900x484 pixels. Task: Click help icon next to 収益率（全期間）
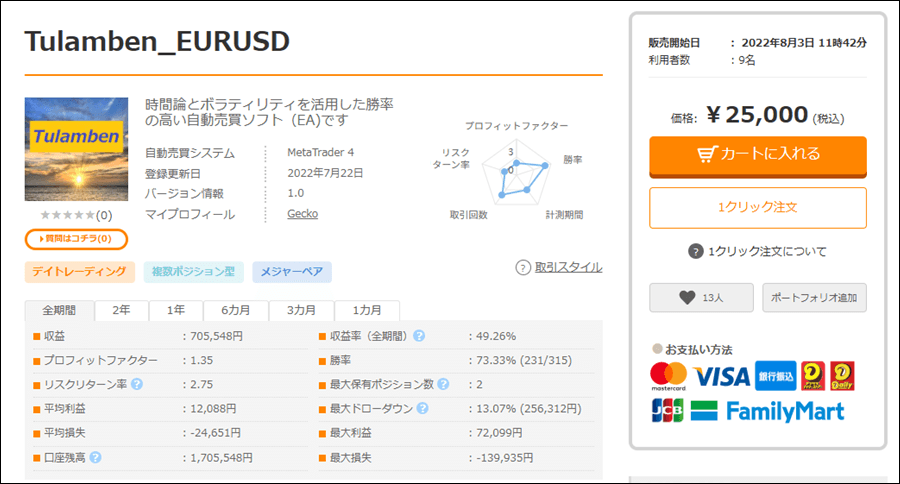[x=419, y=336]
